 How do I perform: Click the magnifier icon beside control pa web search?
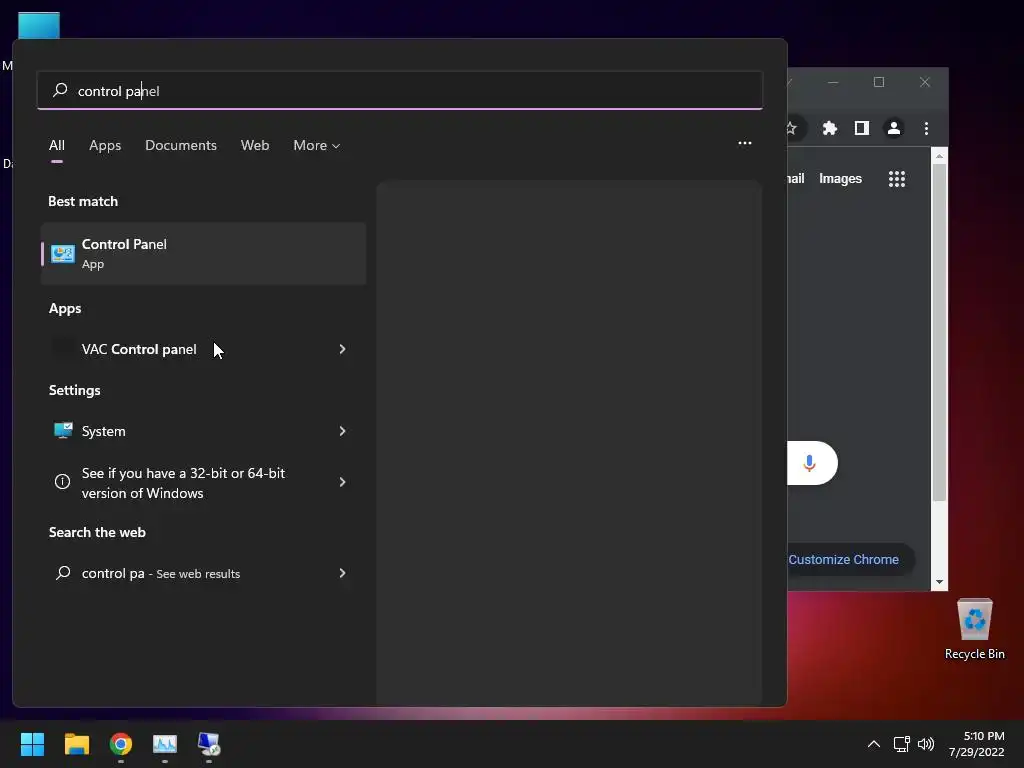(63, 573)
